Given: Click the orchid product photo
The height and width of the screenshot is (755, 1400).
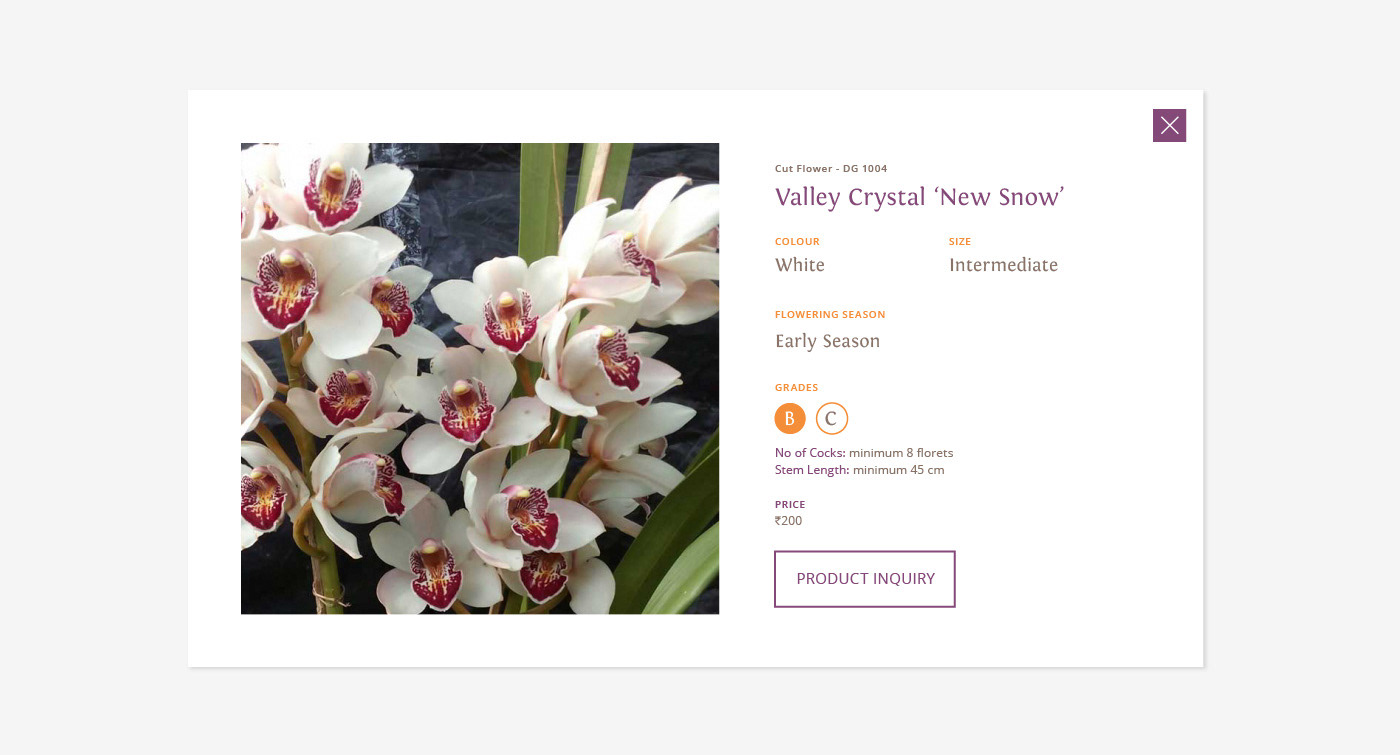Looking at the screenshot, I should point(480,378).
